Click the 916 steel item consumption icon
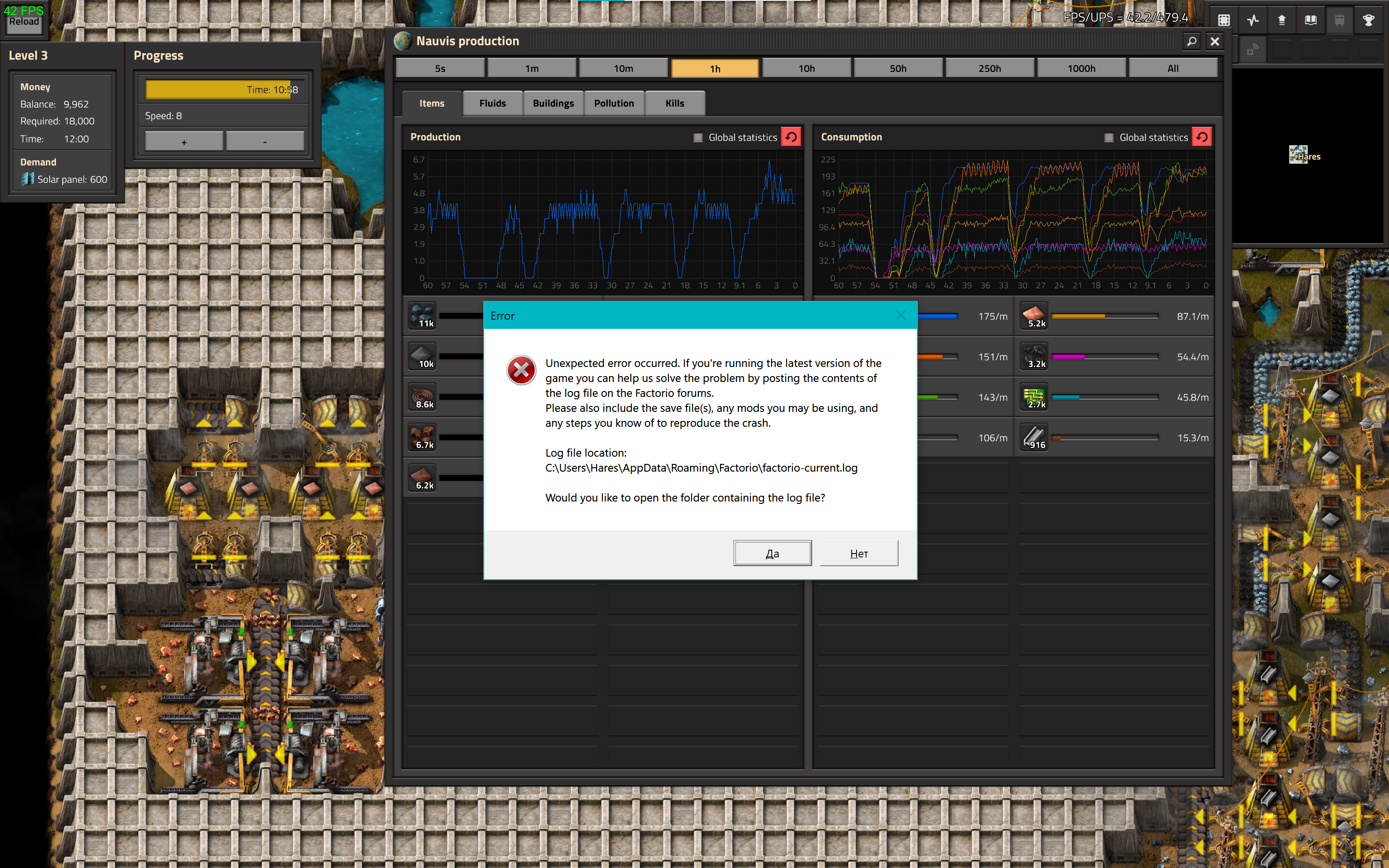 coord(1035,437)
